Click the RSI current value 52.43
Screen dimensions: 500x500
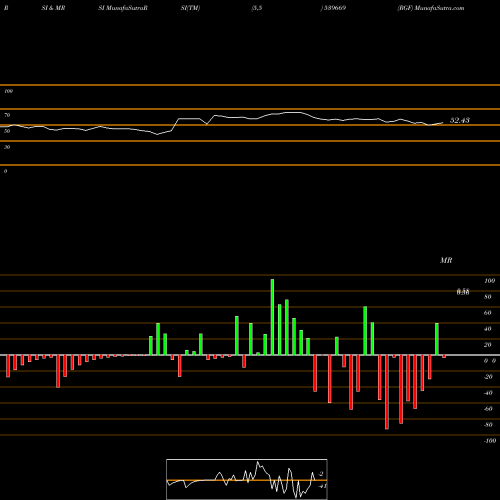coord(460,120)
